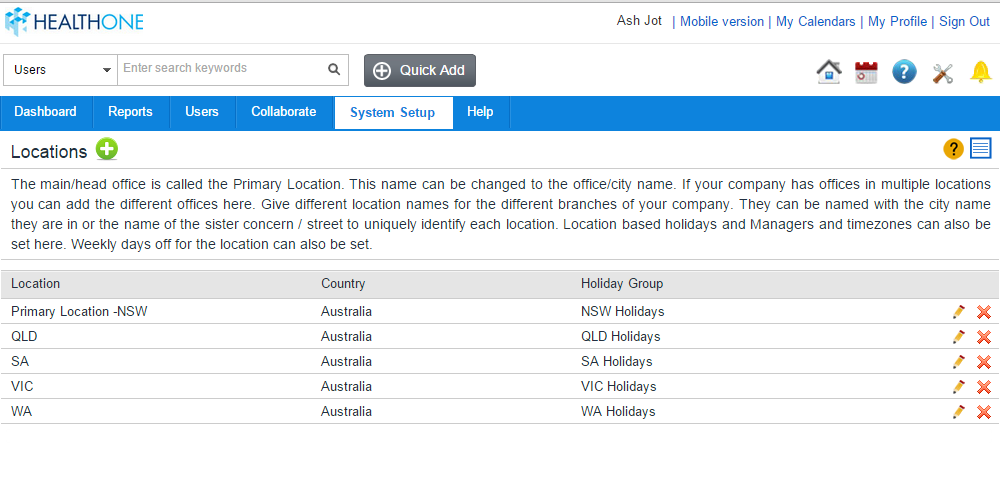Image resolution: width=1000 pixels, height=496 pixels.
Task: Click the blue help question mark icon
Action: 904,72
